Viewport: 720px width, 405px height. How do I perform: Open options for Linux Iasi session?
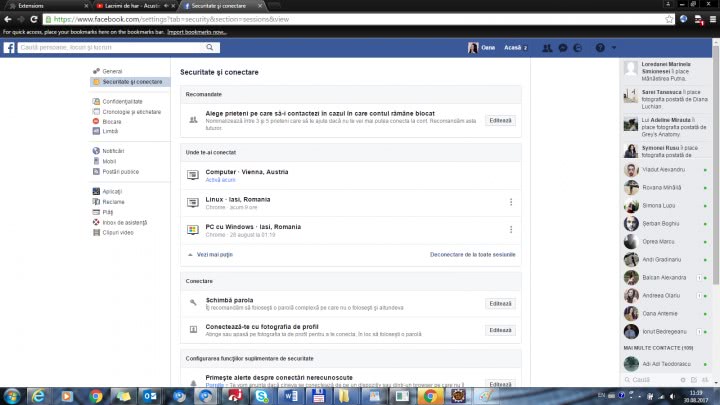click(510, 202)
